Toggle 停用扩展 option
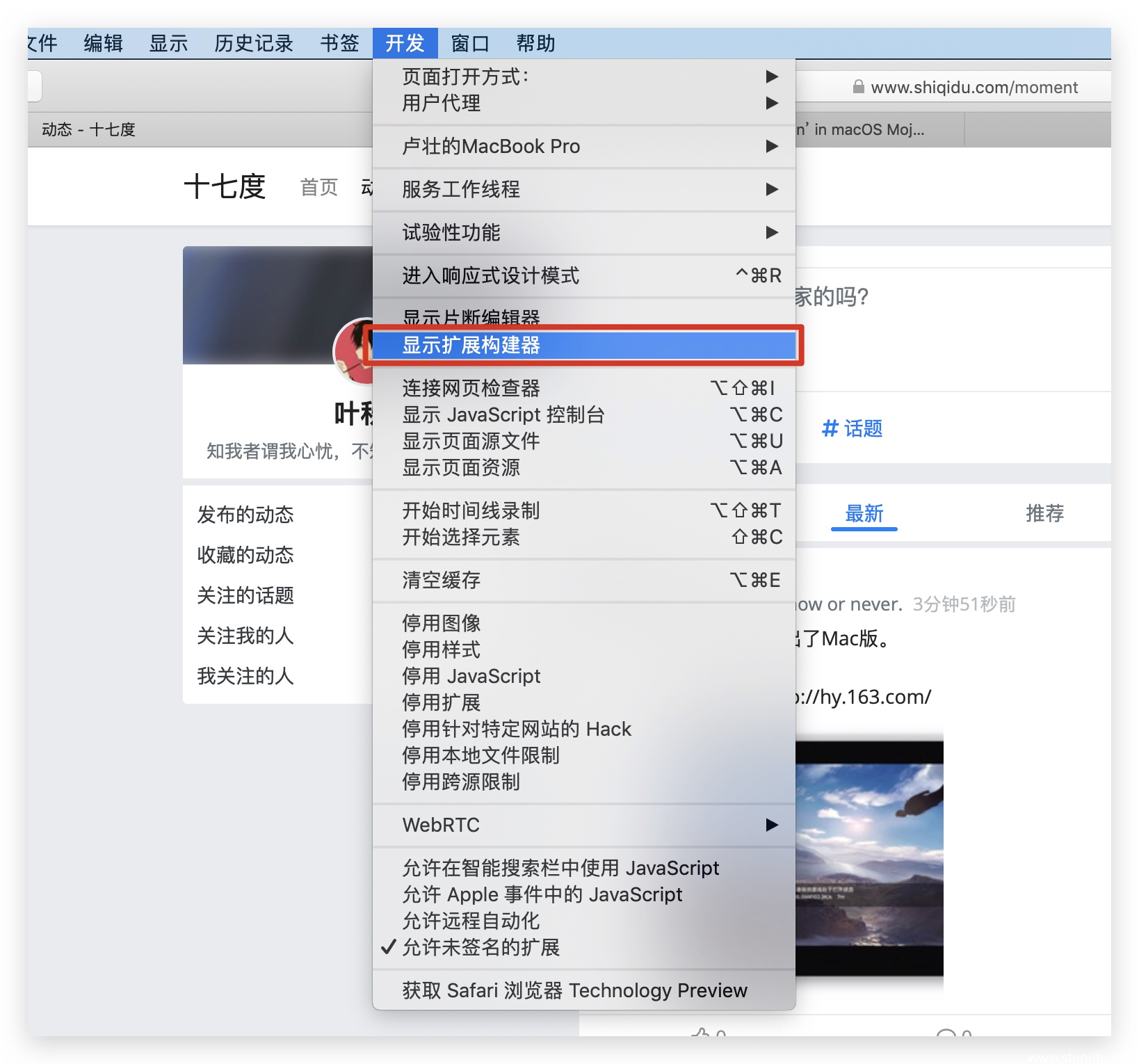Image resolution: width=1139 pixels, height=1064 pixels. 584,702
